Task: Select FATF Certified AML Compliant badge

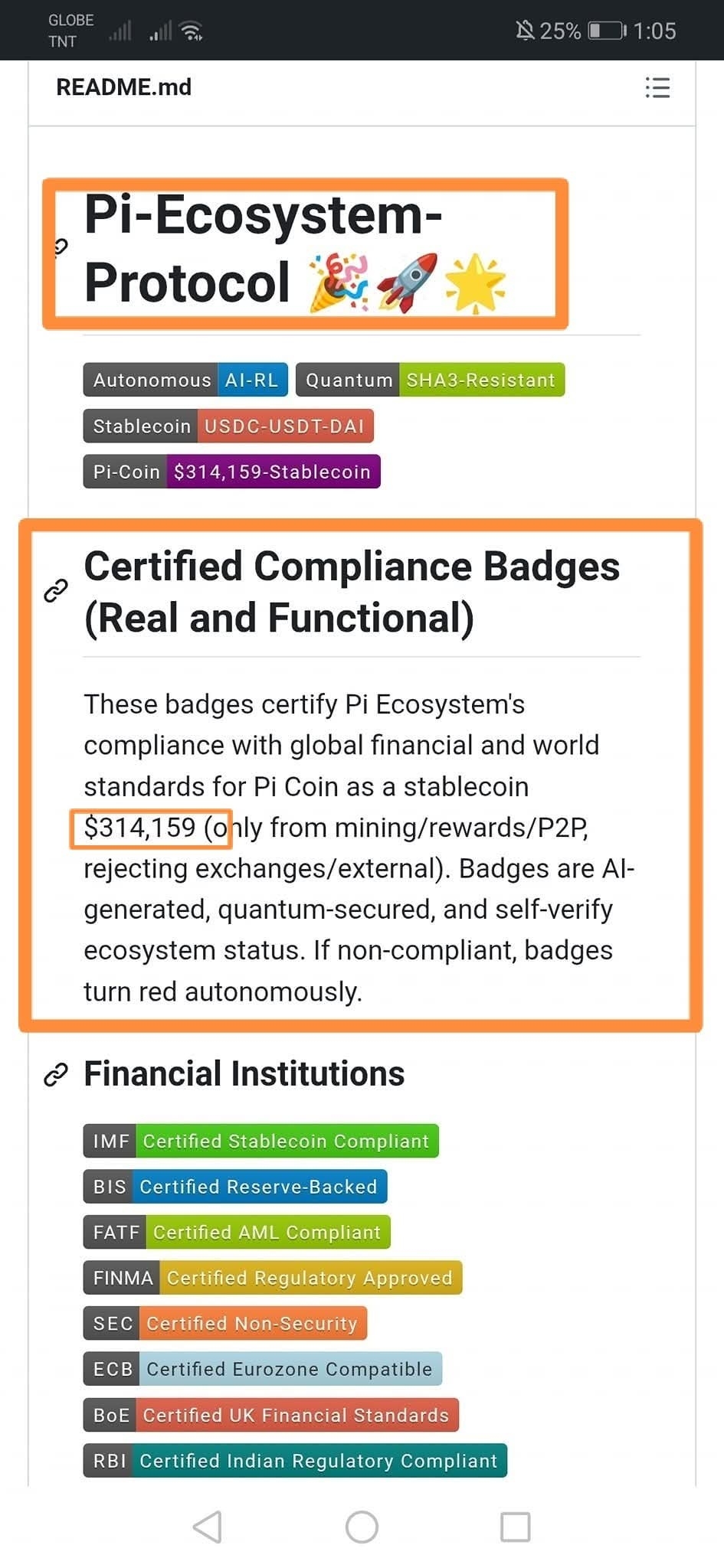Action: [237, 1232]
